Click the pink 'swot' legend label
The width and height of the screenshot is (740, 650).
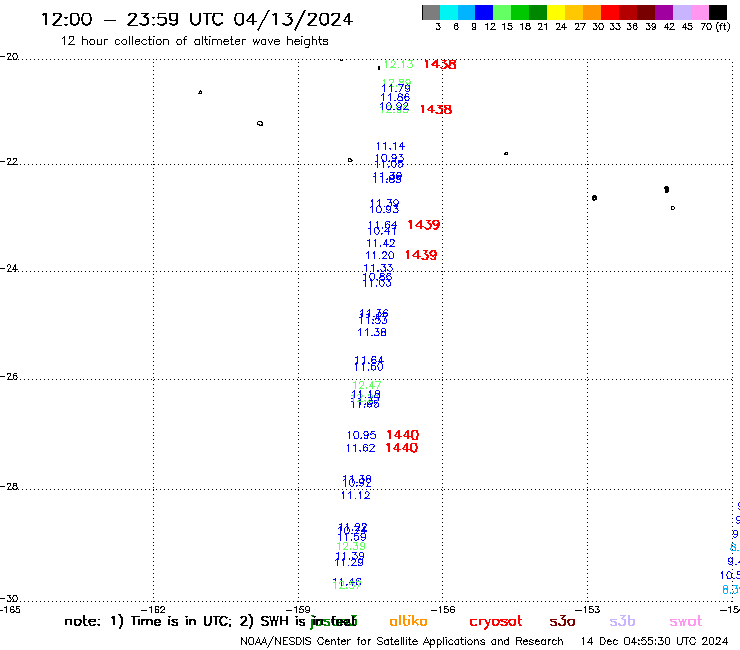686,622
